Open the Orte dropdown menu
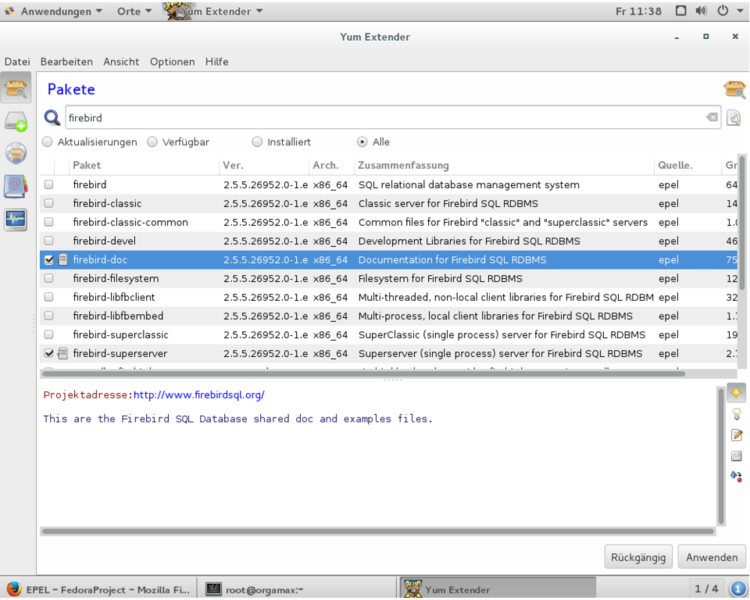 click(x=134, y=11)
